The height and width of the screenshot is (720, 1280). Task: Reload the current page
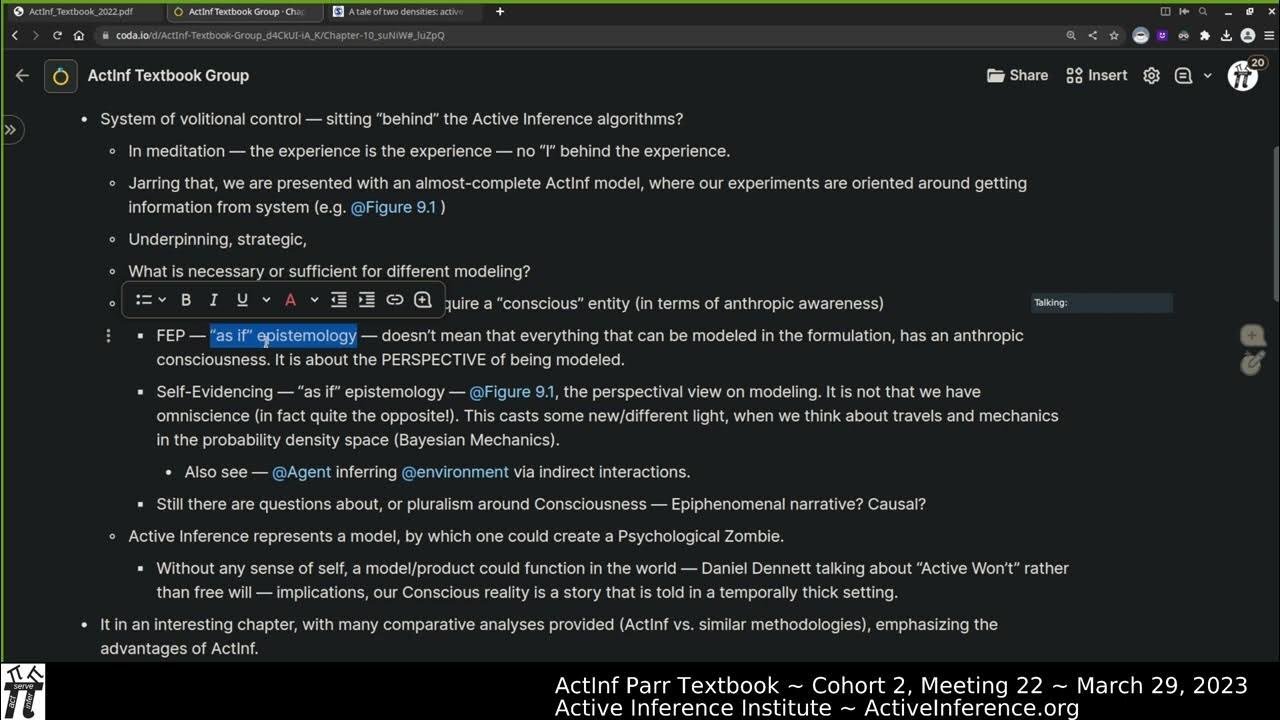pyautogui.click(x=57, y=35)
